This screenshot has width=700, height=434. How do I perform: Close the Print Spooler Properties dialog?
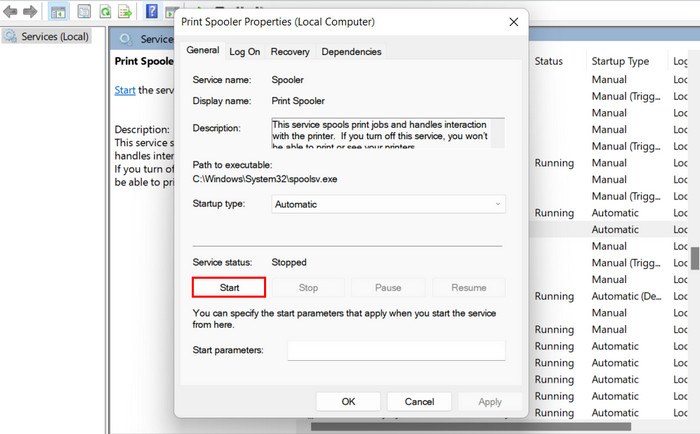pyautogui.click(x=514, y=22)
